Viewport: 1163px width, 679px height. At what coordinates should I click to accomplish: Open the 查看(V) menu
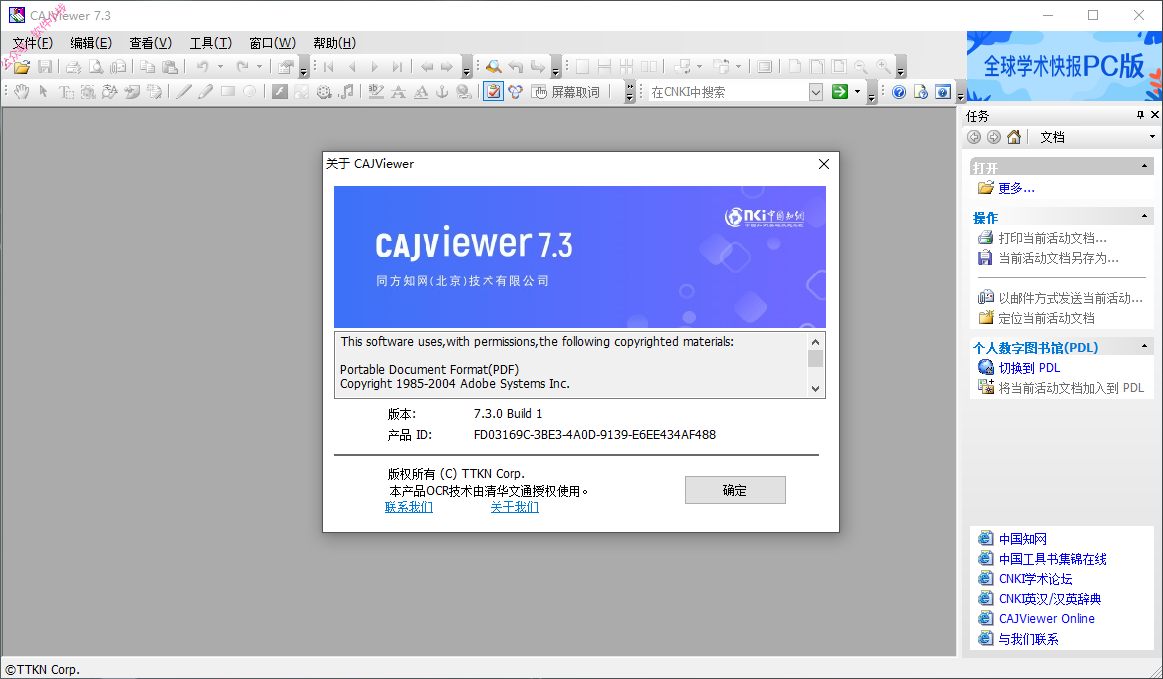(151, 43)
